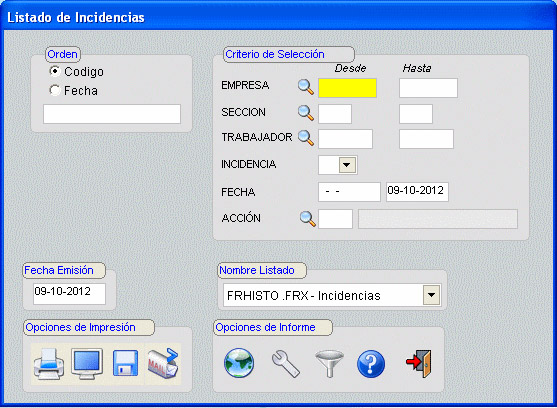Open the wrench settings tool
557x408 pixels.
(x=286, y=364)
